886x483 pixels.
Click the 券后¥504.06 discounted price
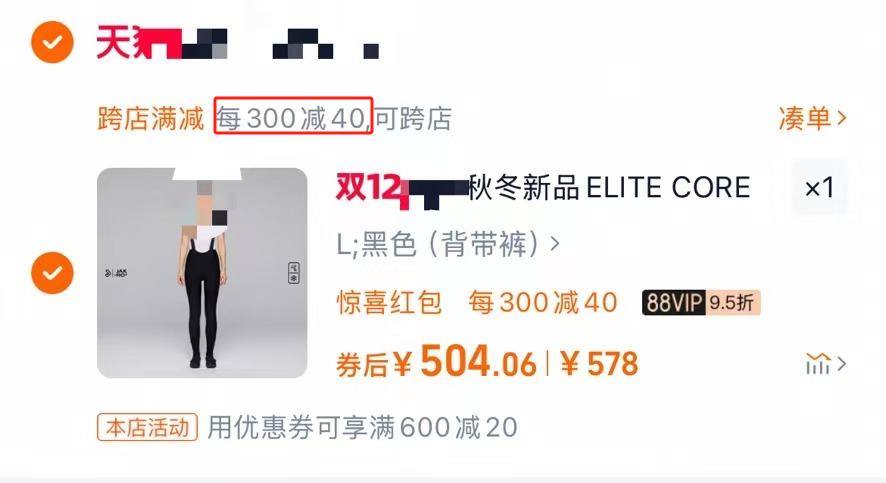436,362
